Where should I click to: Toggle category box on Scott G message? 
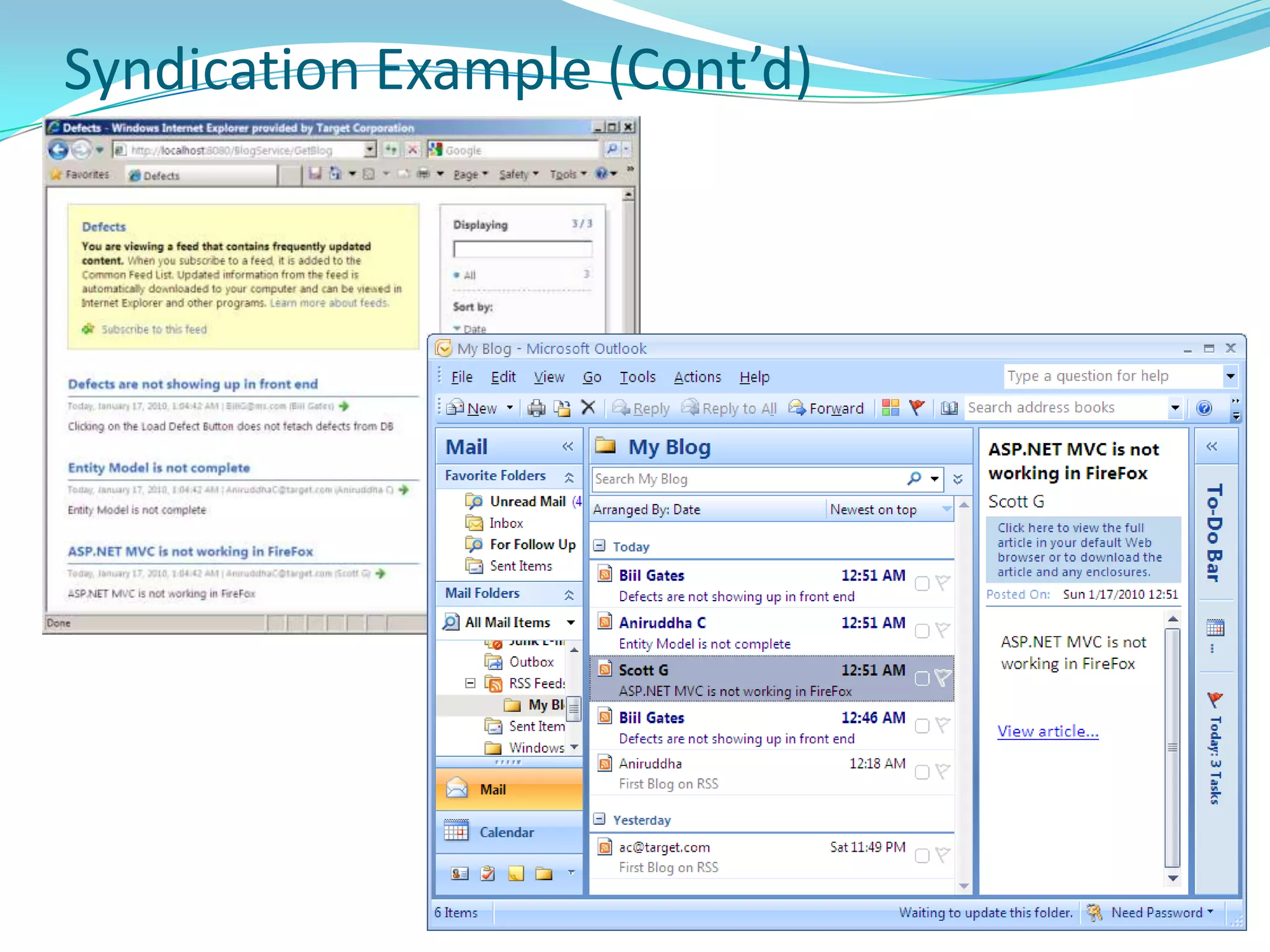(x=922, y=679)
